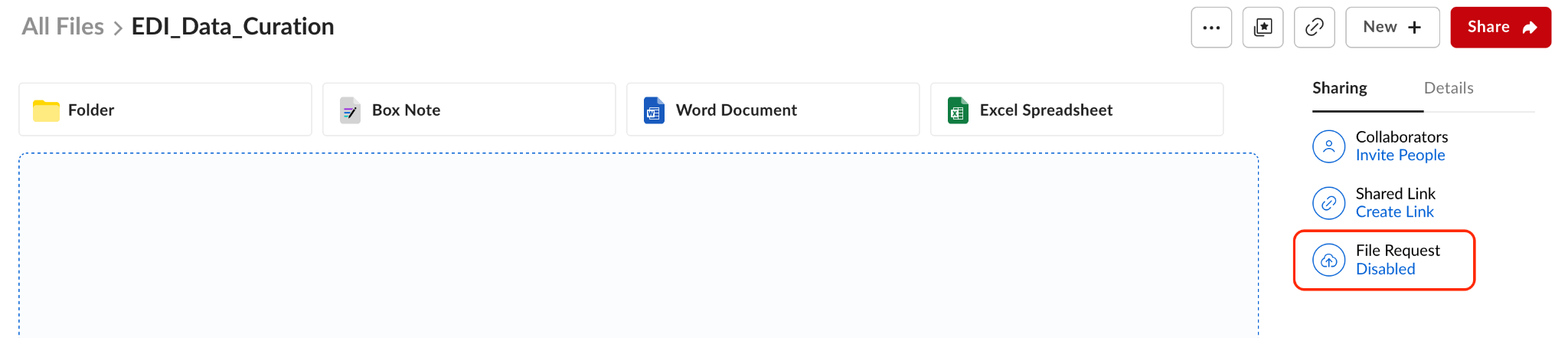The image size is (1568, 338).
Task: Click the Collaborators person icon
Action: [1329, 146]
